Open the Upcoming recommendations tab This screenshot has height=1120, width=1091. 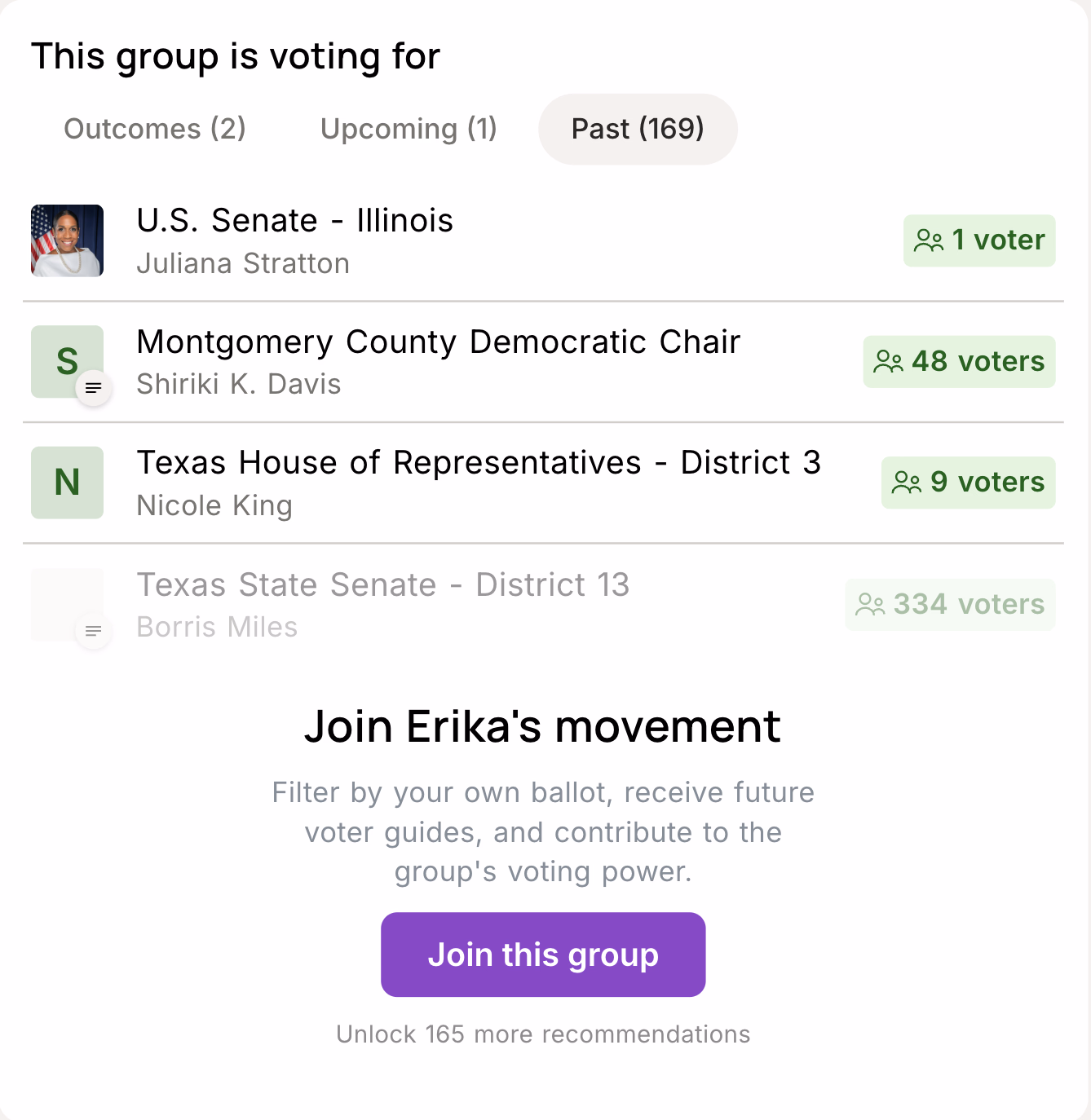pos(409,128)
